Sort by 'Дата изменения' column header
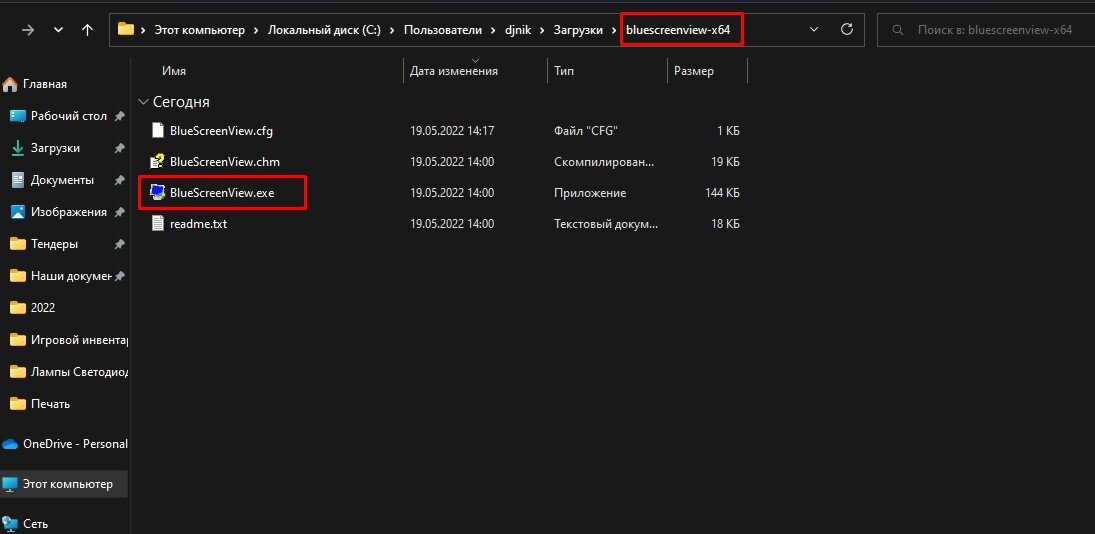Image resolution: width=1095 pixels, height=534 pixels. coord(454,71)
